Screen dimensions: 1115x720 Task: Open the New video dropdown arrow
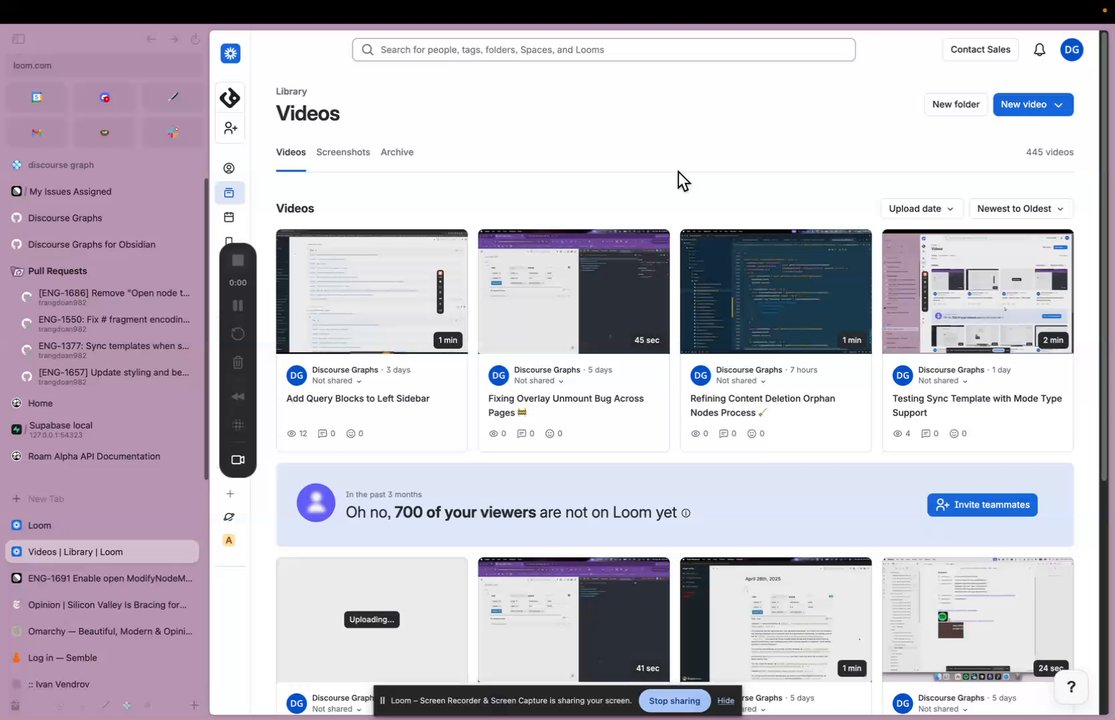tap(1059, 105)
